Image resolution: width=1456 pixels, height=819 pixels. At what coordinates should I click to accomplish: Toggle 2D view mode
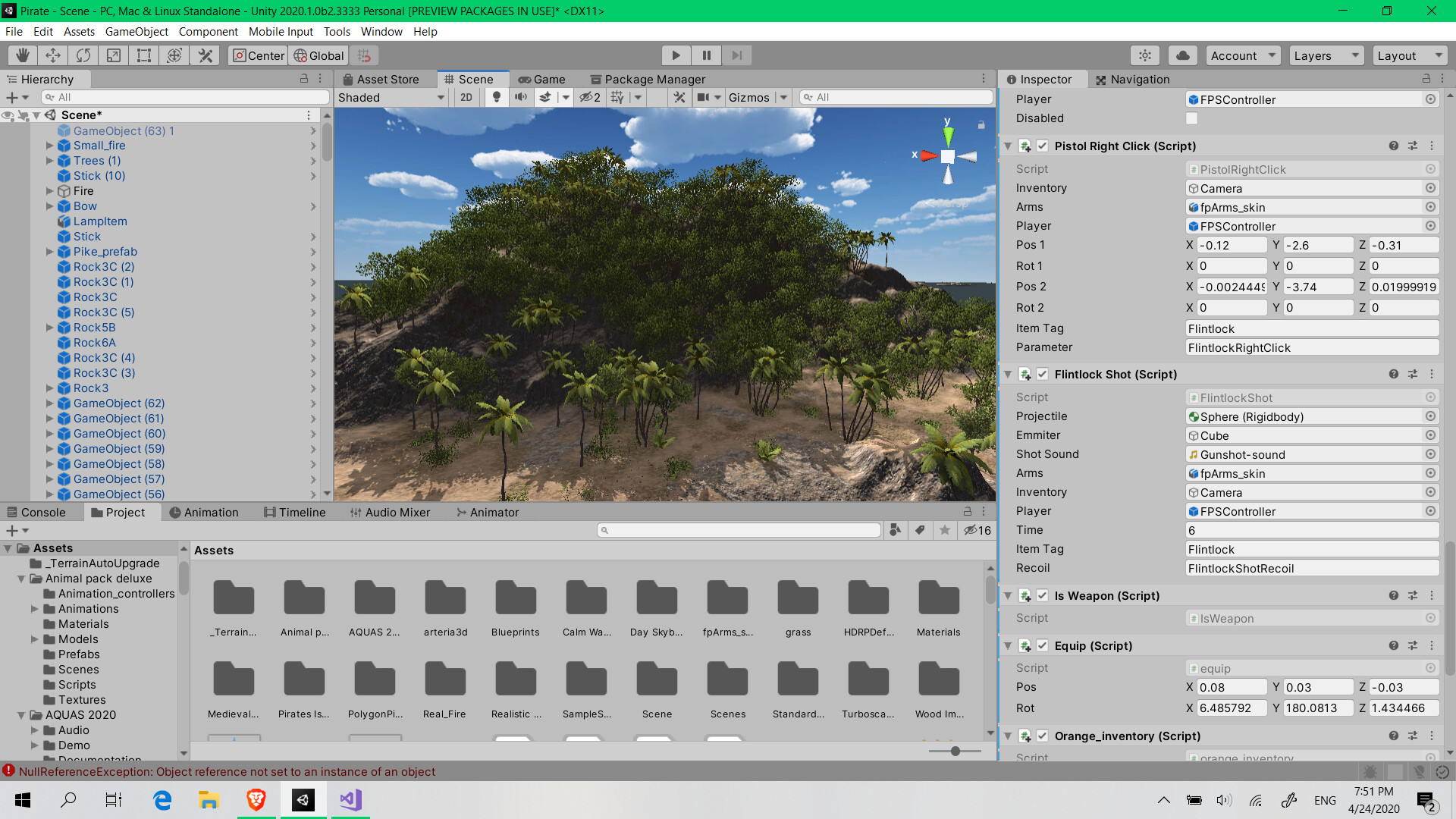tap(466, 97)
